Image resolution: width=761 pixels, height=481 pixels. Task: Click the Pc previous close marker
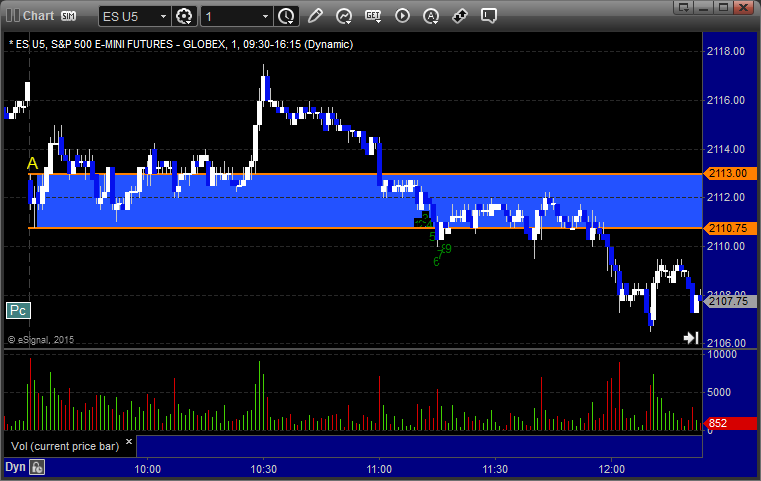point(18,311)
